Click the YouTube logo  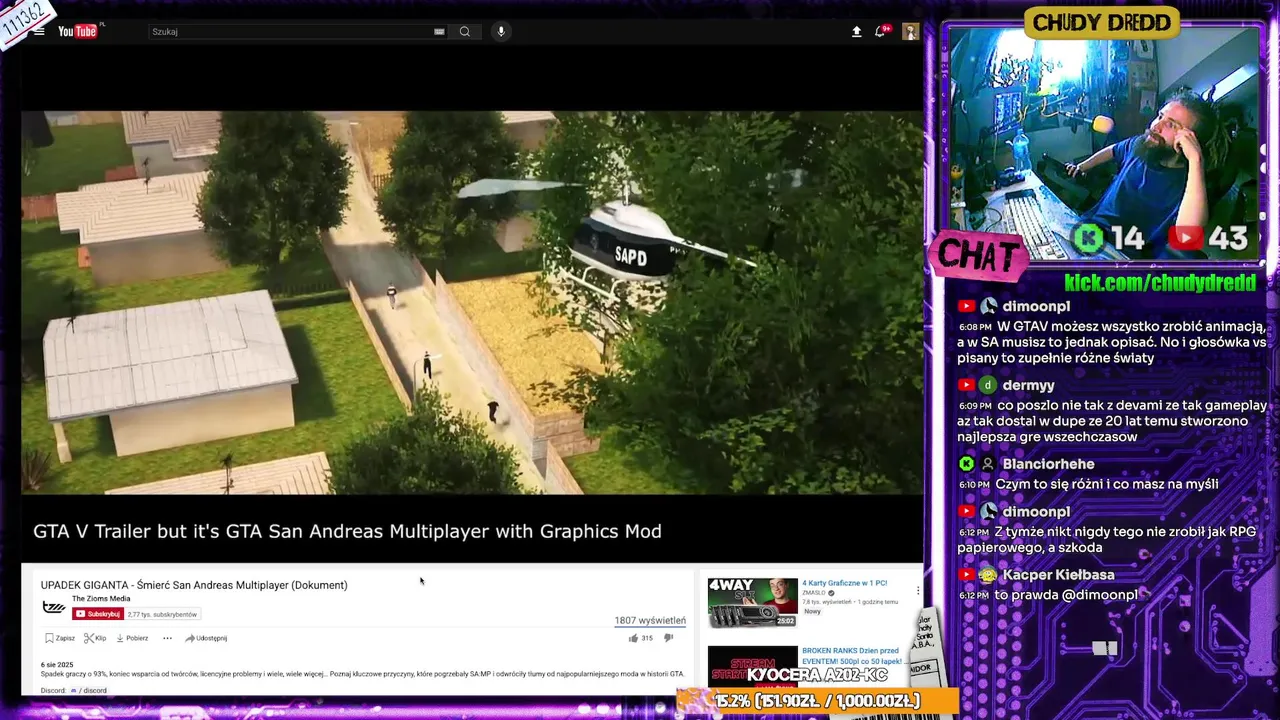(x=78, y=32)
